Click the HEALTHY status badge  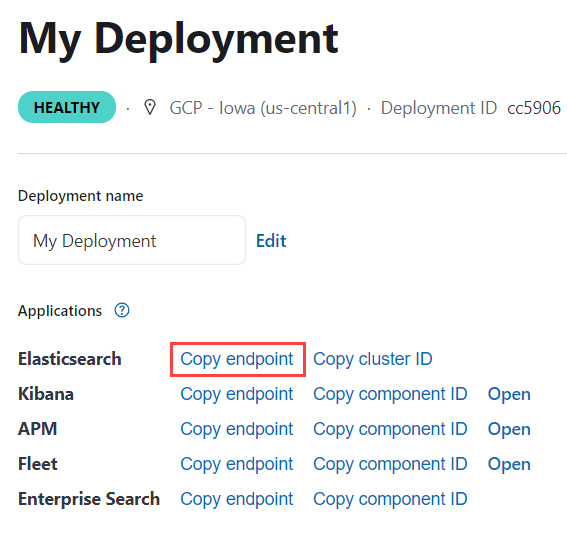click(67, 107)
